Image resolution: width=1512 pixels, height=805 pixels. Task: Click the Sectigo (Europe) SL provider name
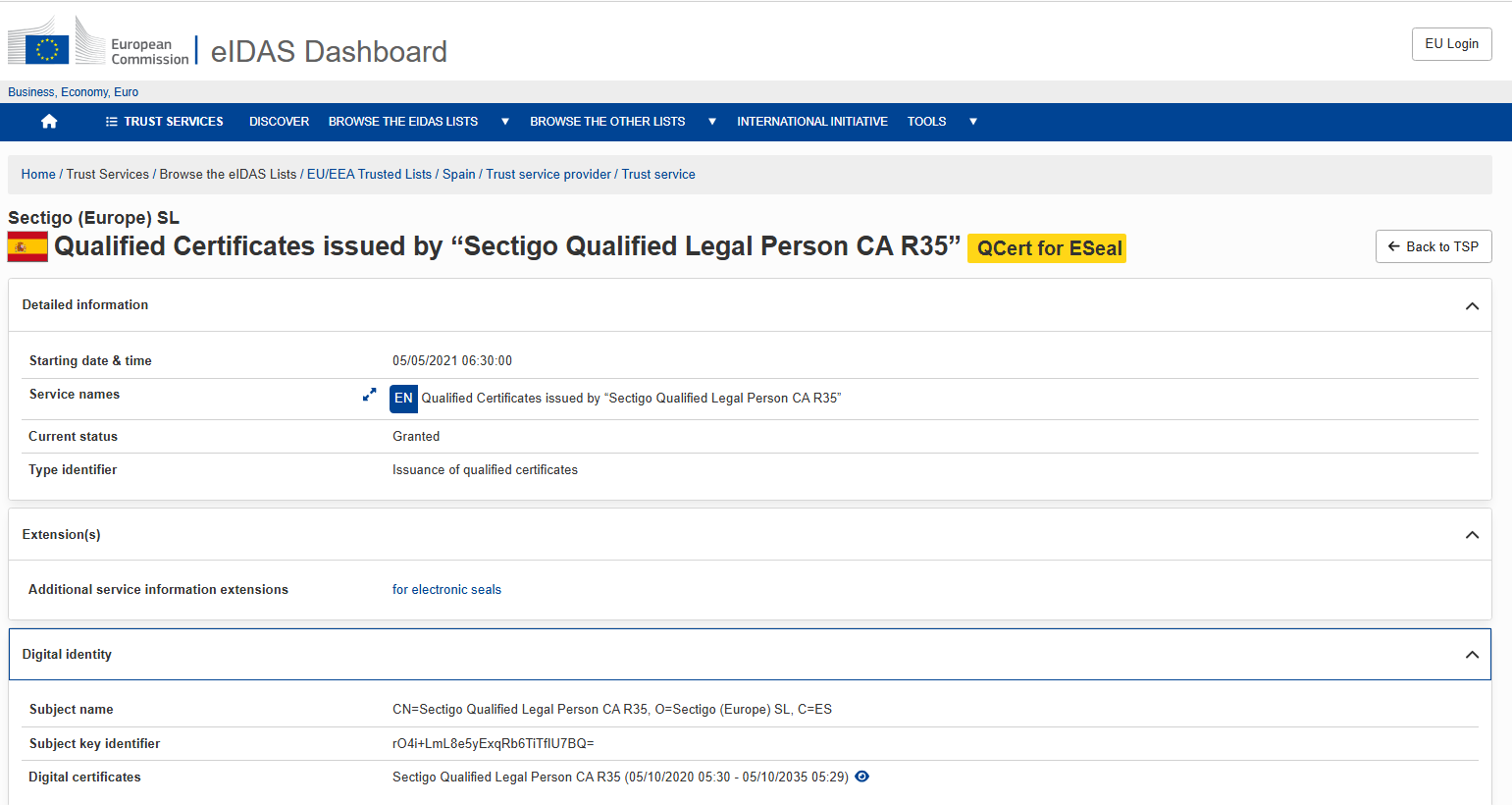[x=94, y=218]
